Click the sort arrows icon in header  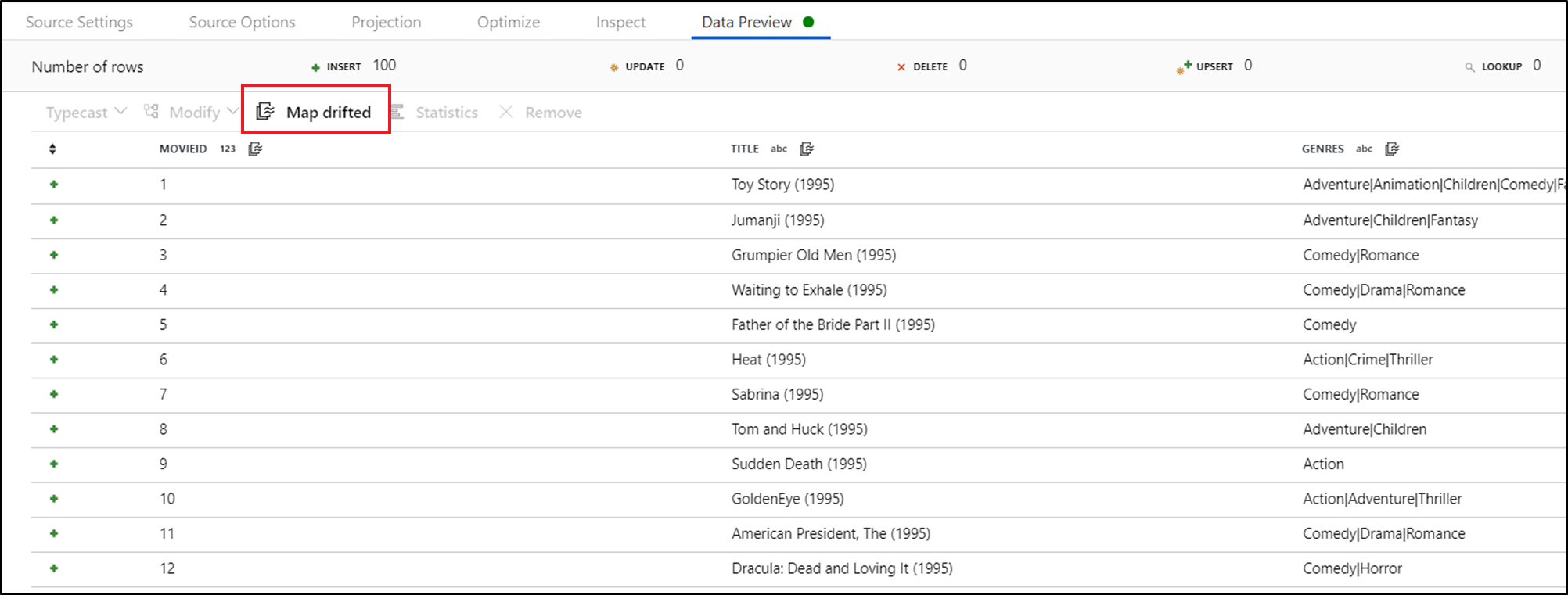pyautogui.click(x=52, y=149)
